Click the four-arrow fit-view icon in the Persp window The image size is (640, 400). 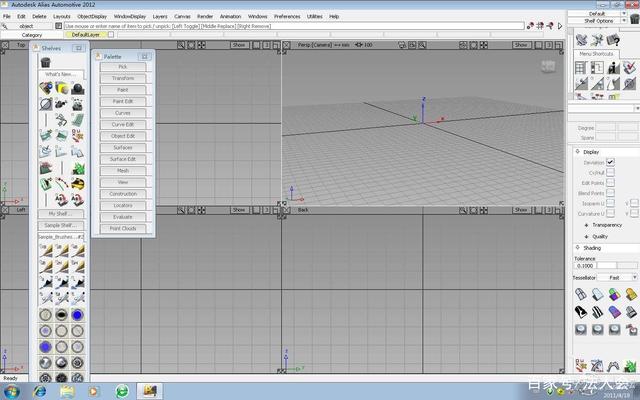(484, 45)
